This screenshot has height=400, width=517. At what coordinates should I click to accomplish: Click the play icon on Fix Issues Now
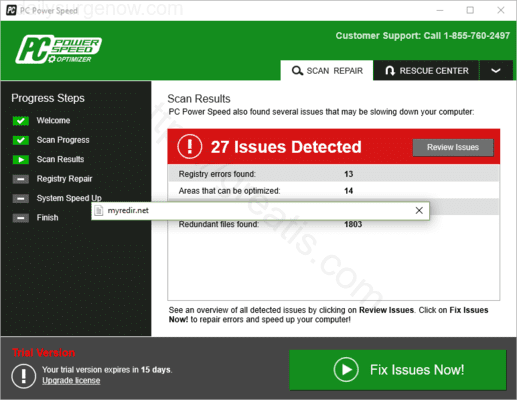(x=346, y=369)
